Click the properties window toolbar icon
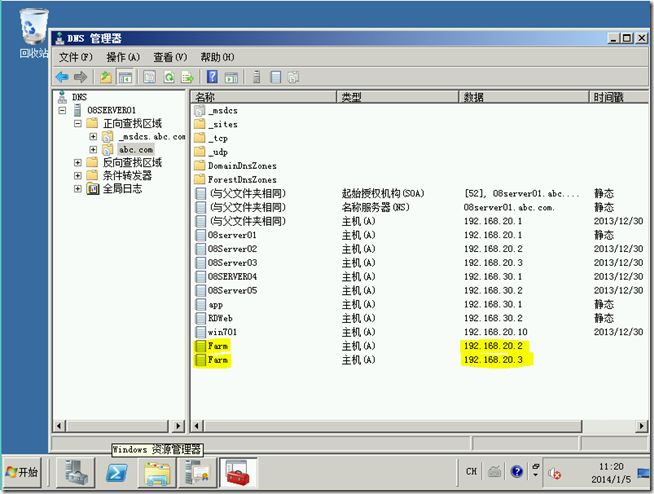Viewport: 654px width, 494px height. point(149,77)
